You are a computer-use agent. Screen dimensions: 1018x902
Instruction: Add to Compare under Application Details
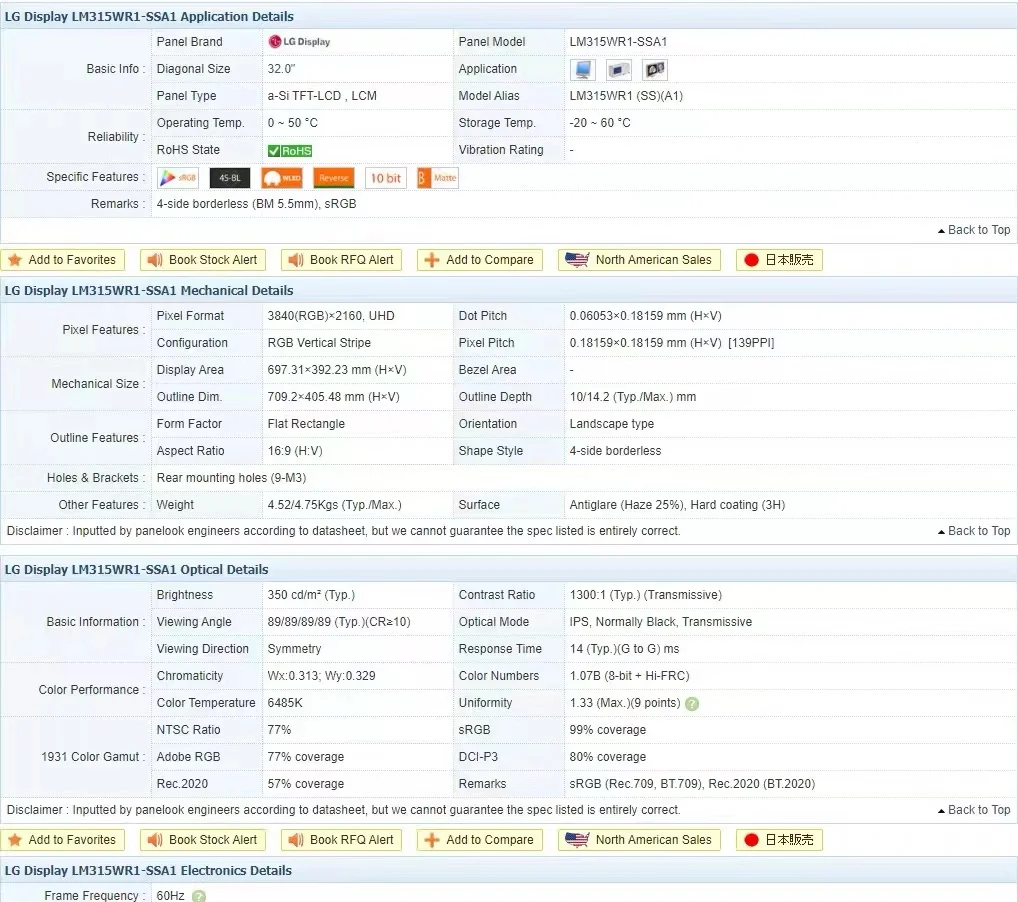(x=480, y=260)
